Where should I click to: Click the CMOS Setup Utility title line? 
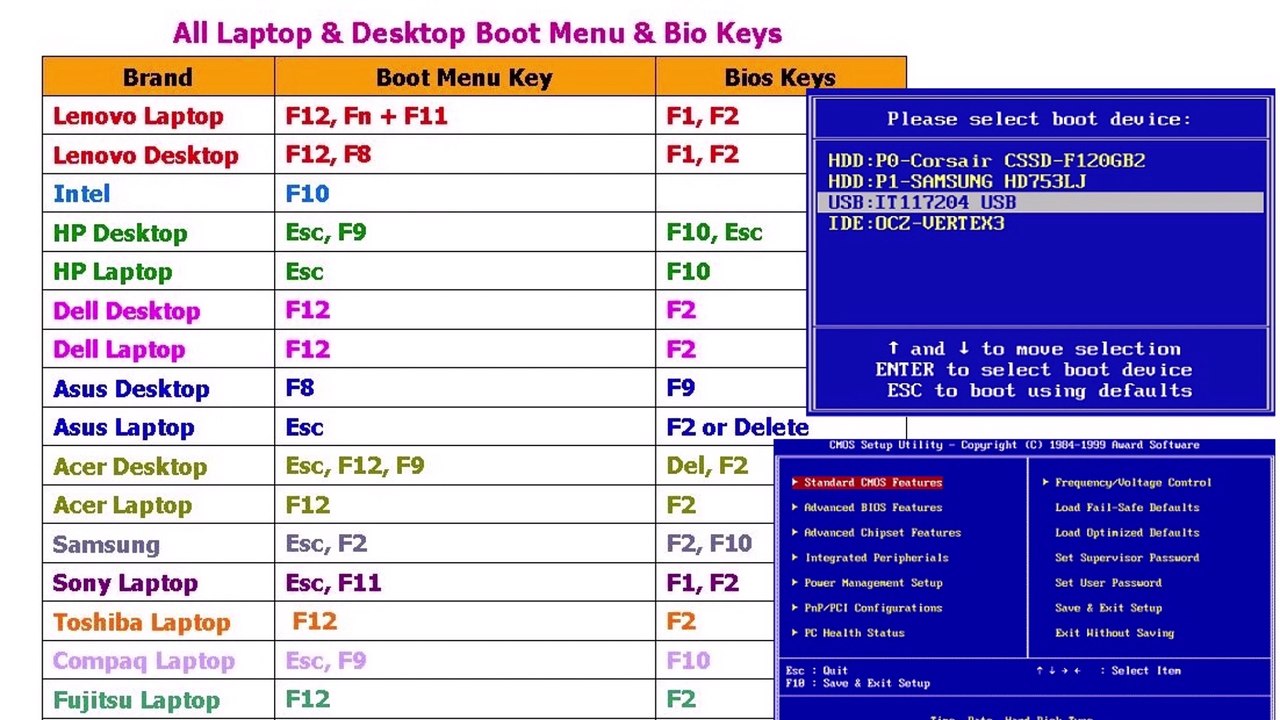pyautogui.click(x=1014, y=445)
